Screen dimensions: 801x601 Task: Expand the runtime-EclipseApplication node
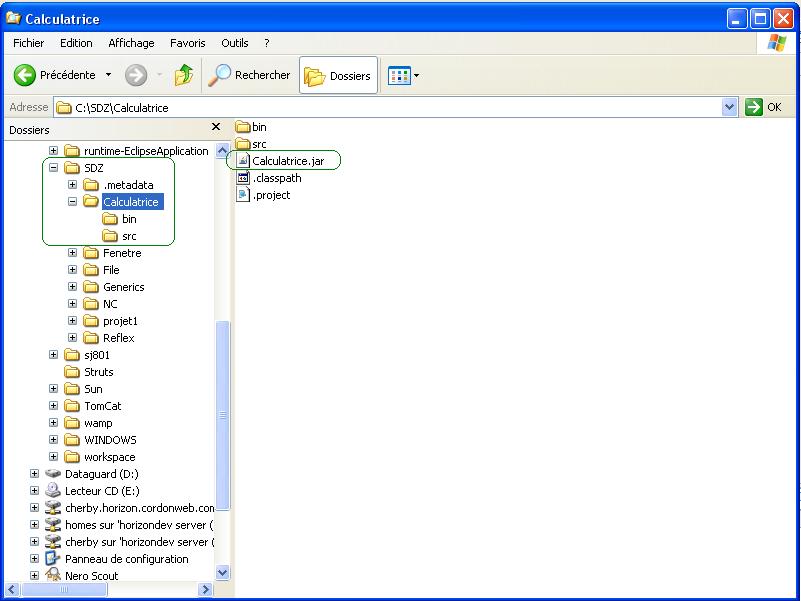coord(53,151)
